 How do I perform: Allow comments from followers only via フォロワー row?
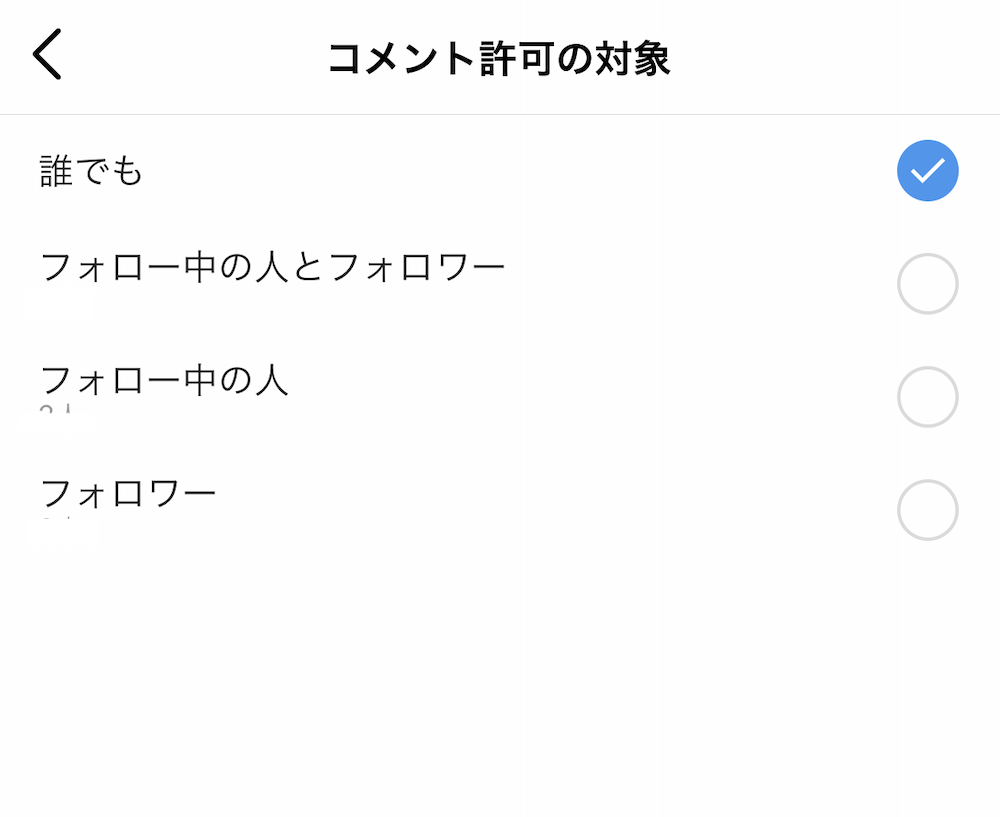coord(500,510)
